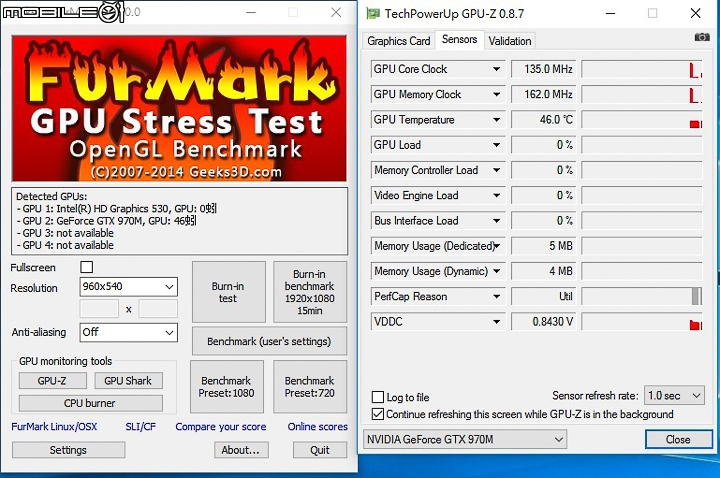The height and width of the screenshot is (478, 720).
Task: Open the NVIDIA GeForce GTX 970M selector
Action: [x=465, y=439]
